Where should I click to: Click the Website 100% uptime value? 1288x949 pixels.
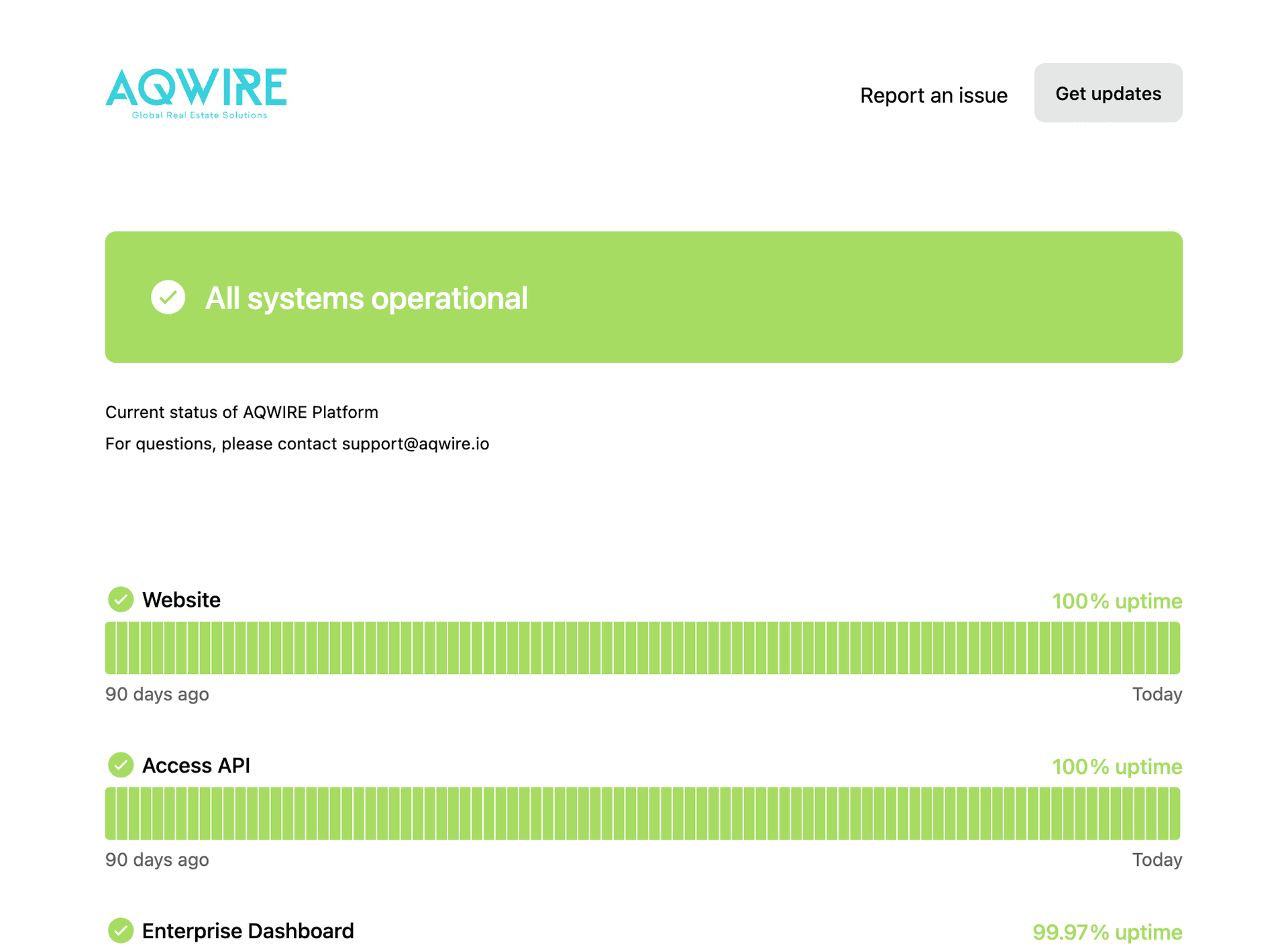tap(1116, 601)
